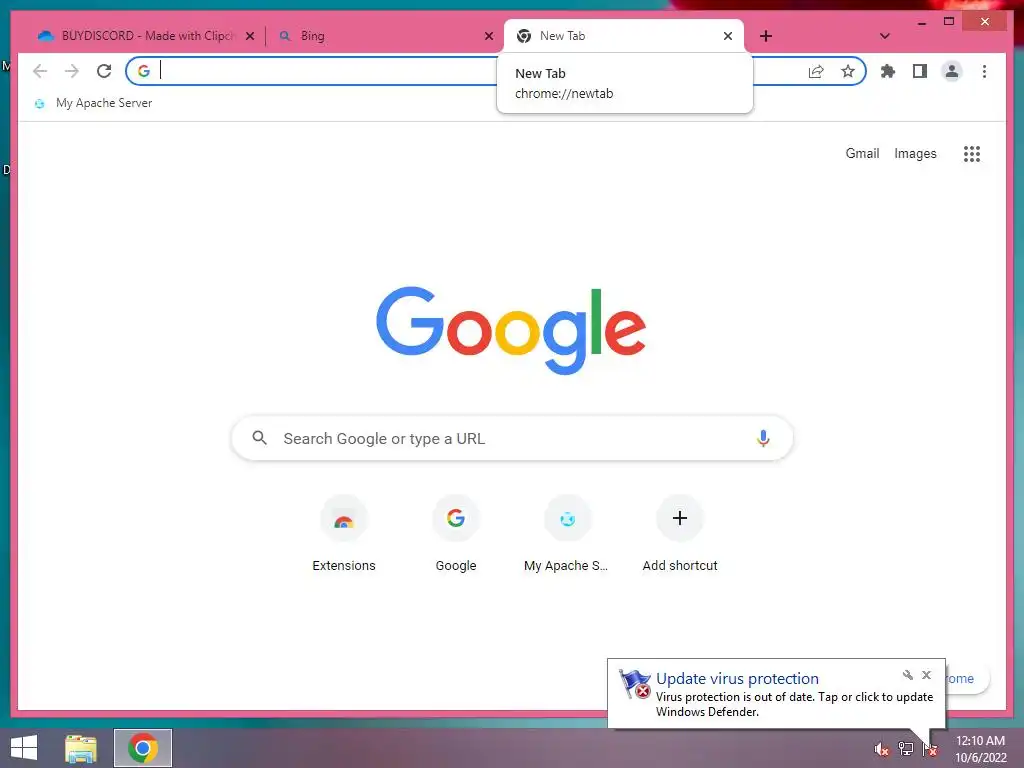Open File Explorer from taskbar

pyautogui.click(x=81, y=748)
